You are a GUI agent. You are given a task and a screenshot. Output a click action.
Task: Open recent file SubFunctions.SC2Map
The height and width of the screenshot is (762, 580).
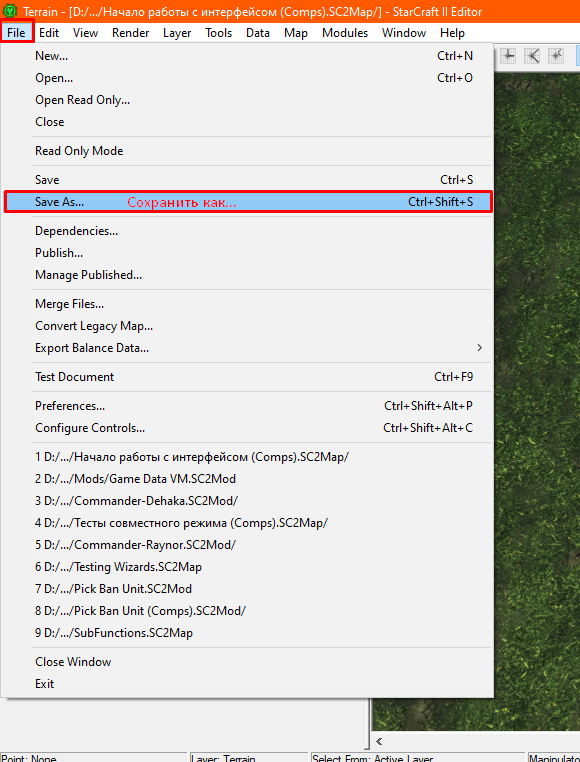pos(248,633)
